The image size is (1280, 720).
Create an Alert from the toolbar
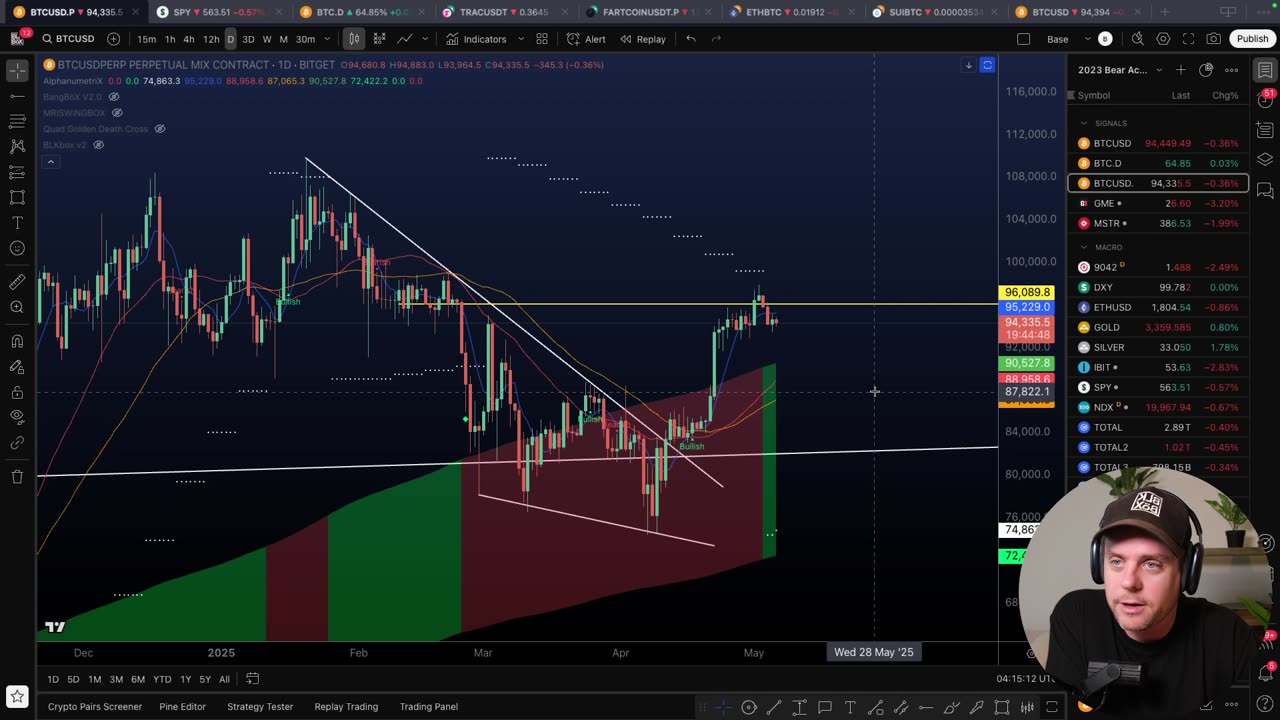coord(586,39)
